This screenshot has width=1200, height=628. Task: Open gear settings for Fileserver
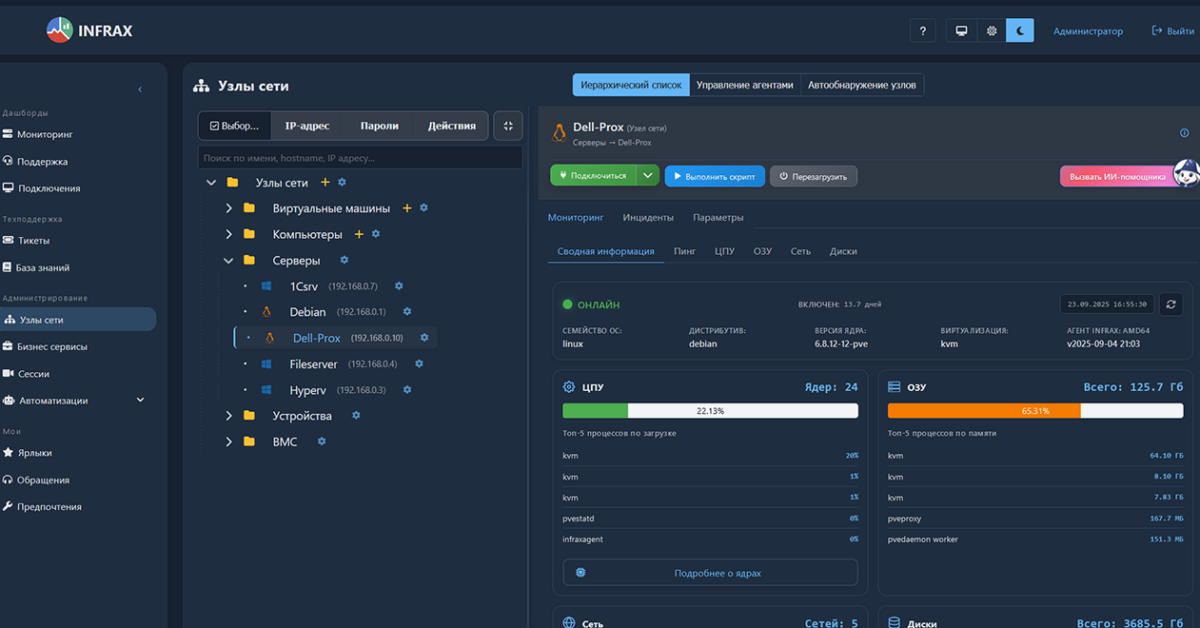tap(419, 364)
